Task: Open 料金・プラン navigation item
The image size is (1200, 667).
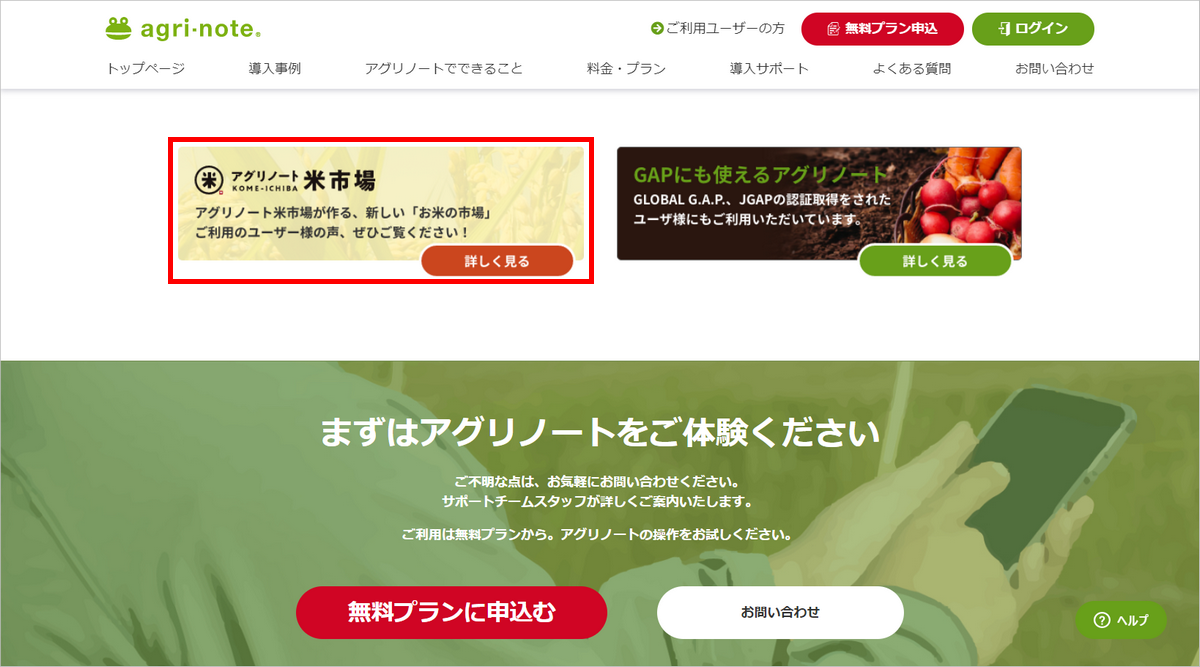Action: click(626, 69)
